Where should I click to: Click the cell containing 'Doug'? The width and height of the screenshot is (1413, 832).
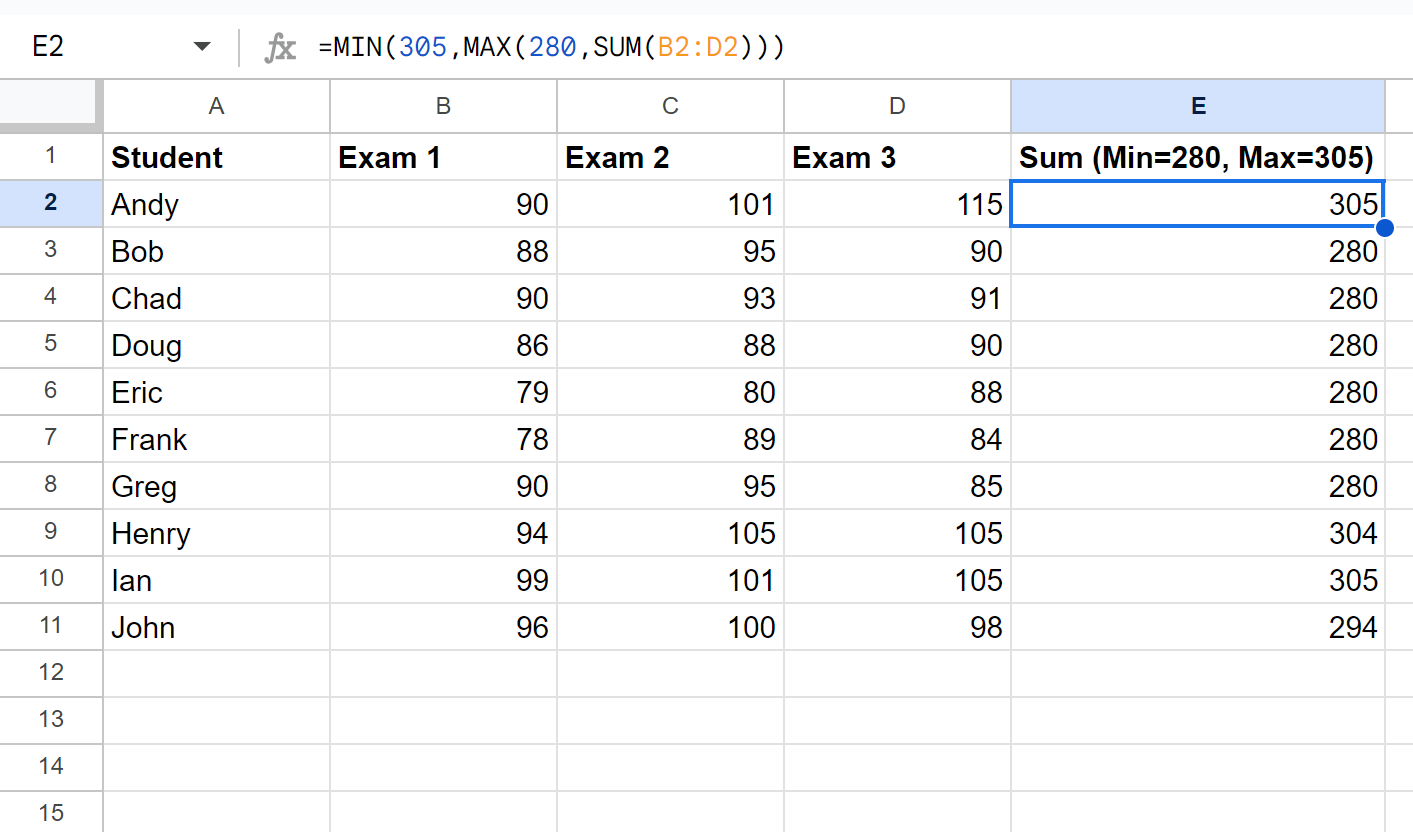[216, 345]
